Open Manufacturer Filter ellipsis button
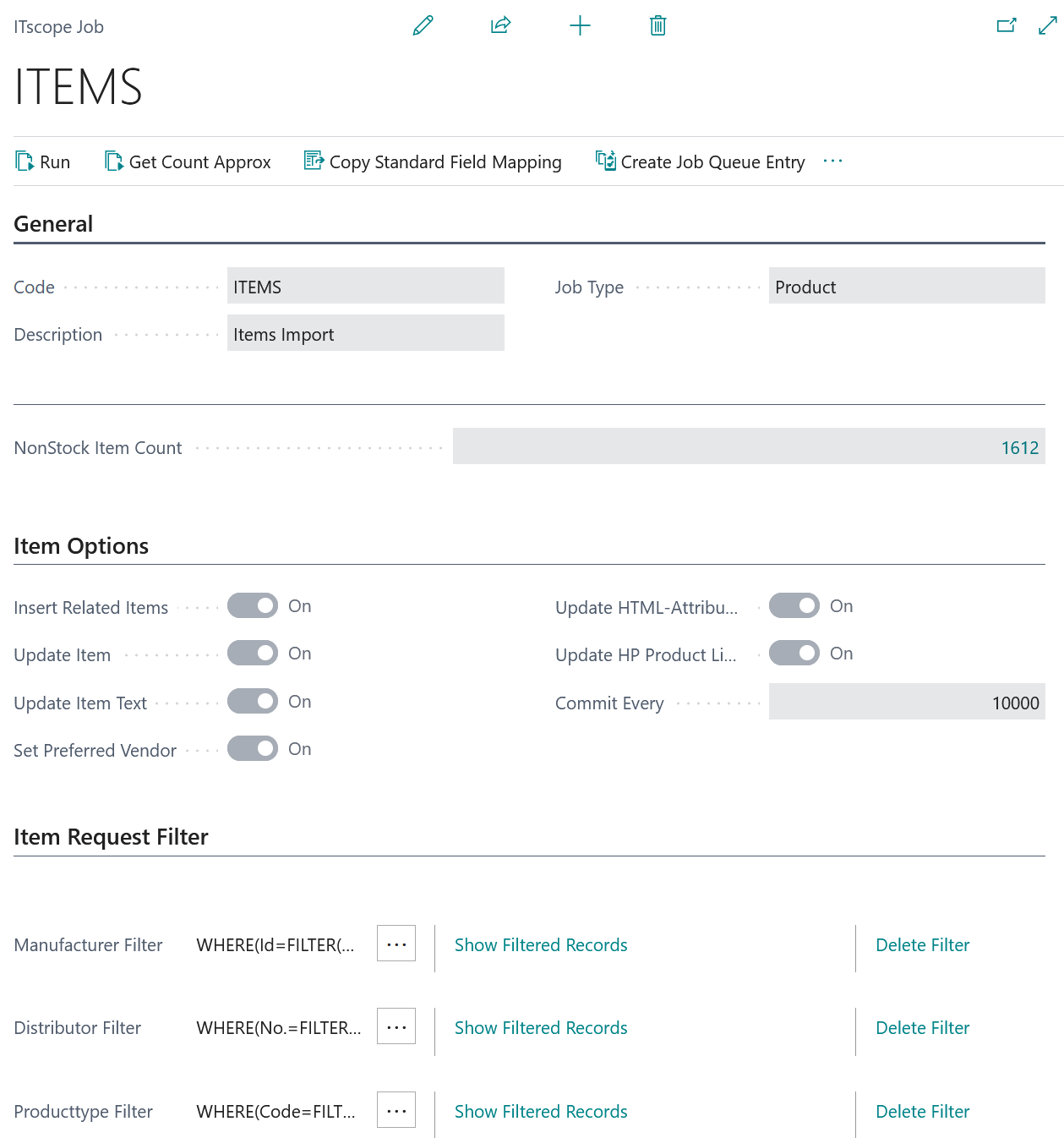This screenshot has width=1064, height=1138. click(x=396, y=944)
